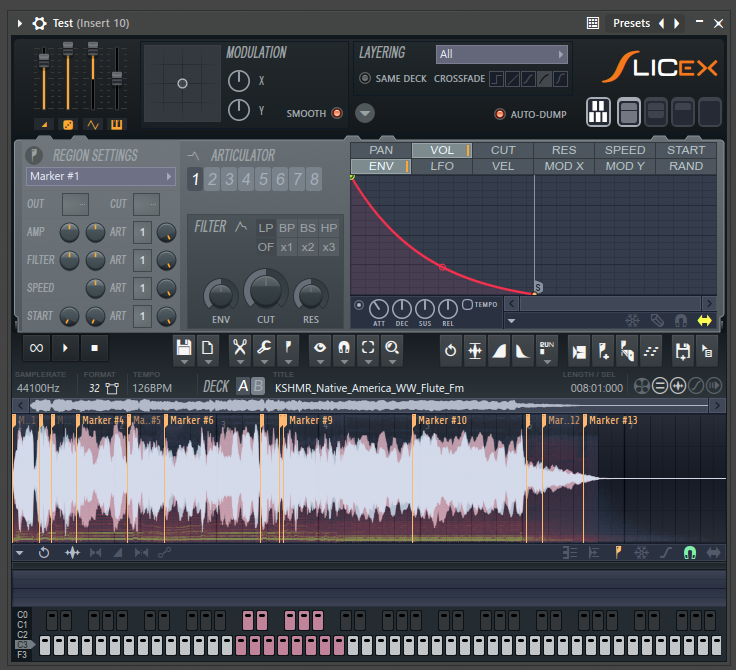Click the ATT envelope knob
736x670 pixels.
(378, 309)
